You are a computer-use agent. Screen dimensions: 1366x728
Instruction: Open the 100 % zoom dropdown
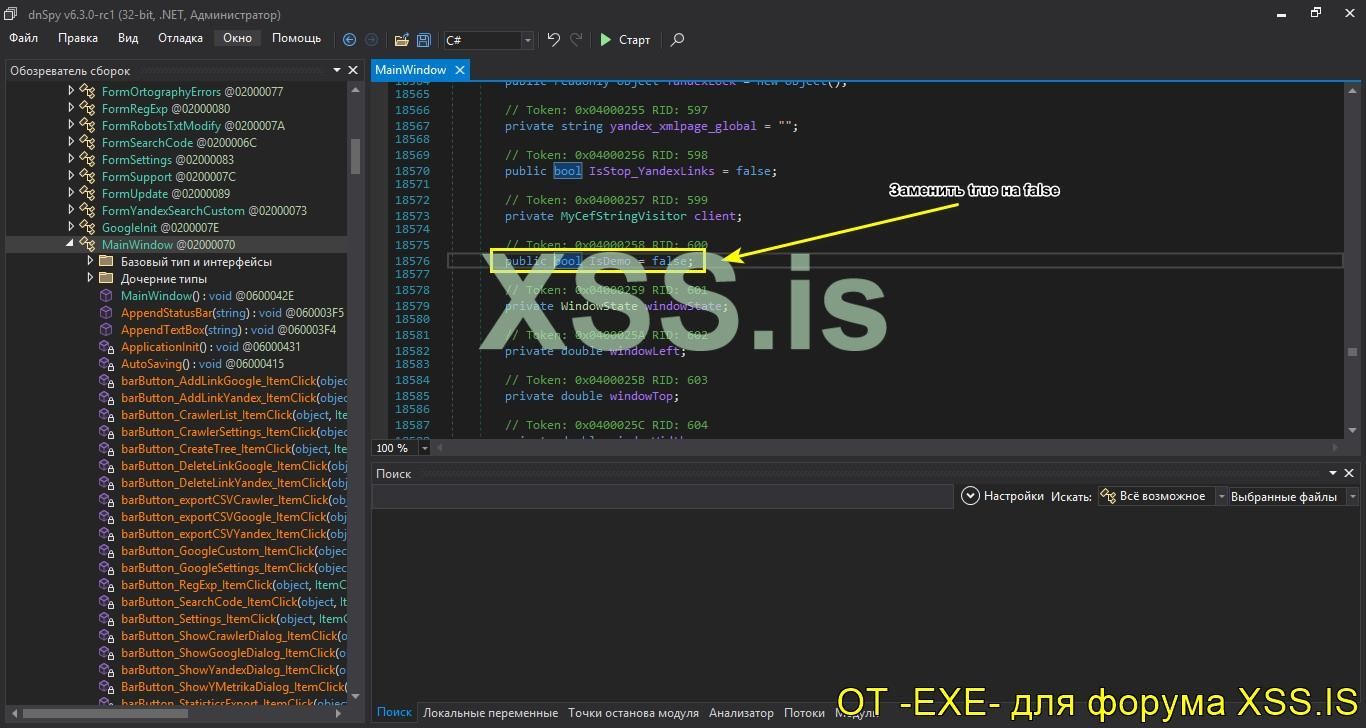425,448
